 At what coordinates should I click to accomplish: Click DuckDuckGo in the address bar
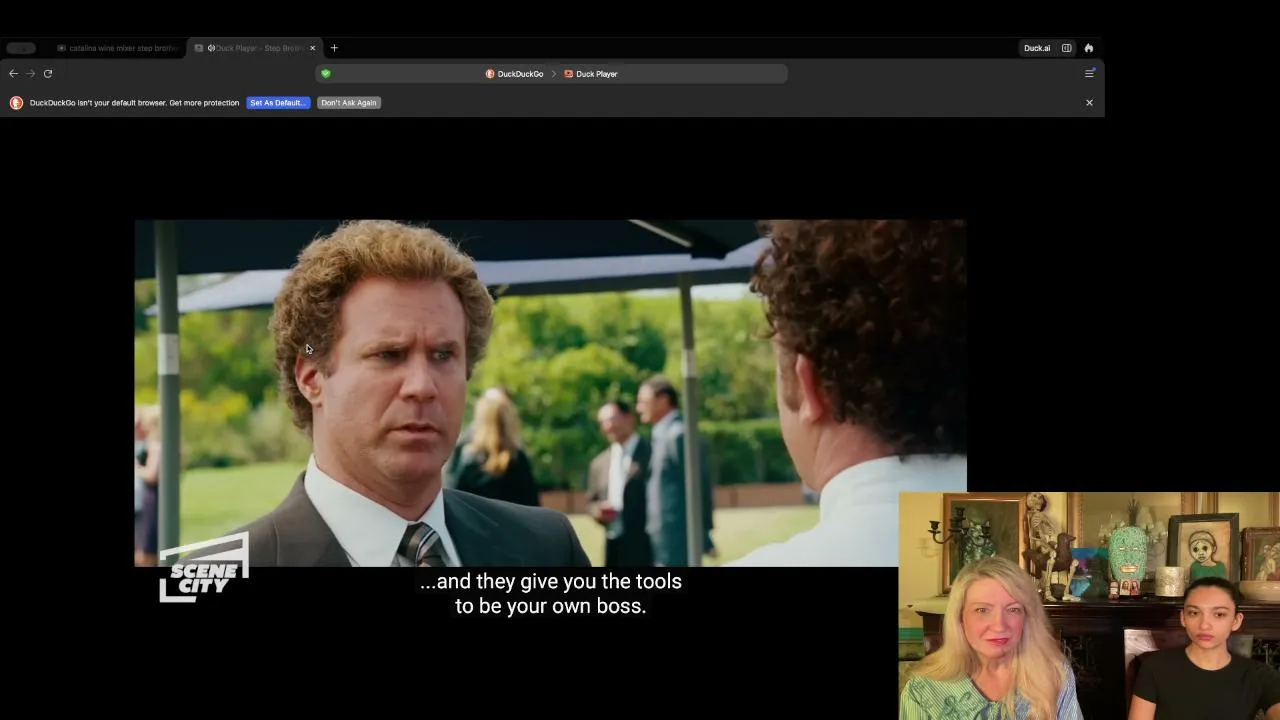[514, 74]
